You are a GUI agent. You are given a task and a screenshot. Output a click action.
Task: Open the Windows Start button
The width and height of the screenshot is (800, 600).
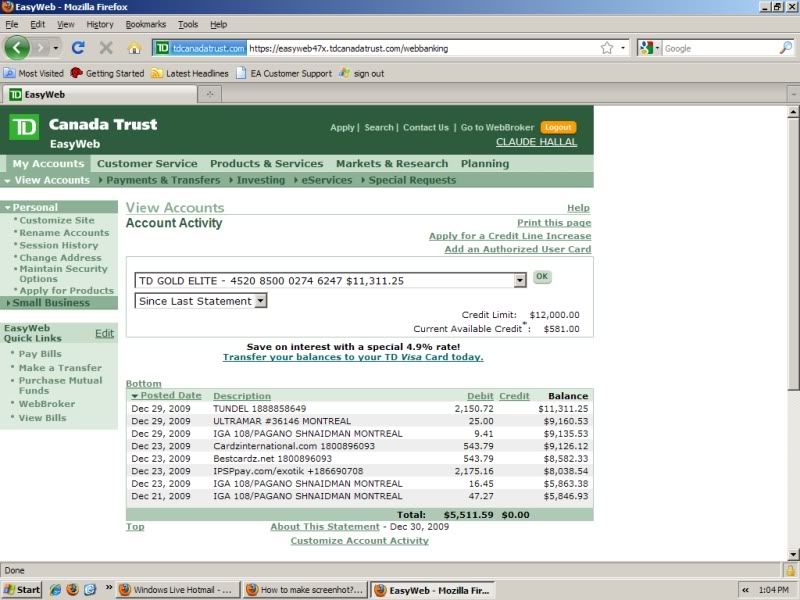click(x=21, y=590)
